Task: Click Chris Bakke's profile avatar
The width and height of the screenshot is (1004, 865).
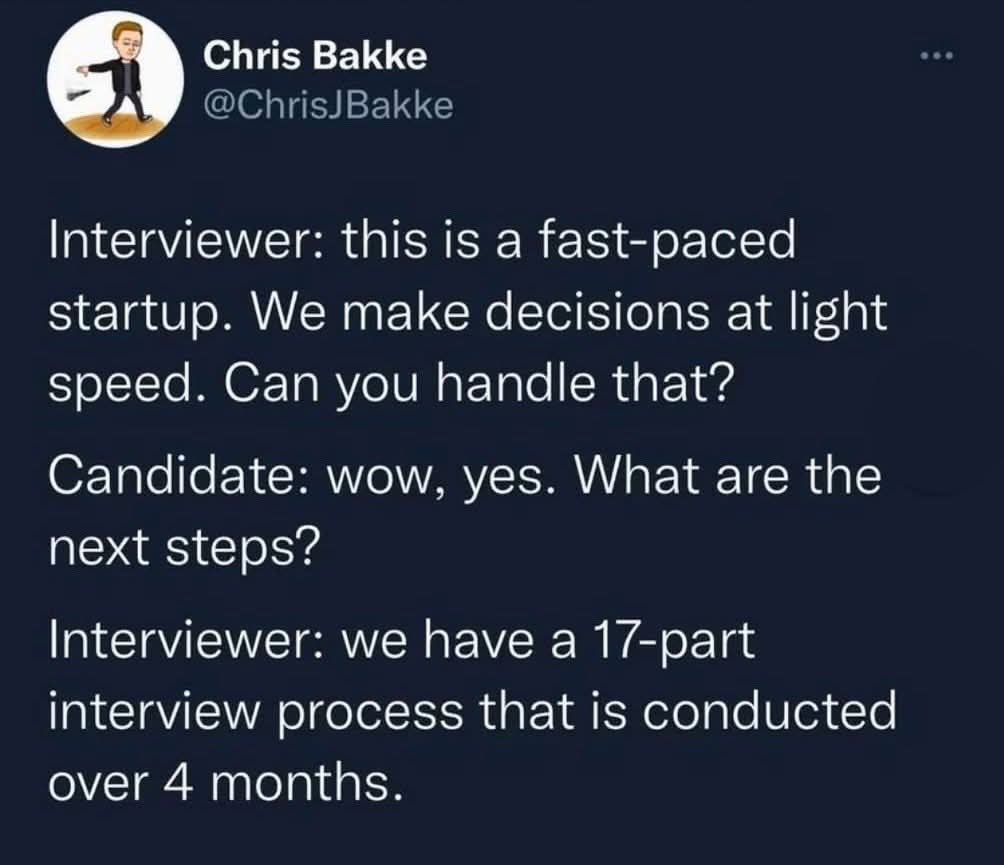Action: 118,80
